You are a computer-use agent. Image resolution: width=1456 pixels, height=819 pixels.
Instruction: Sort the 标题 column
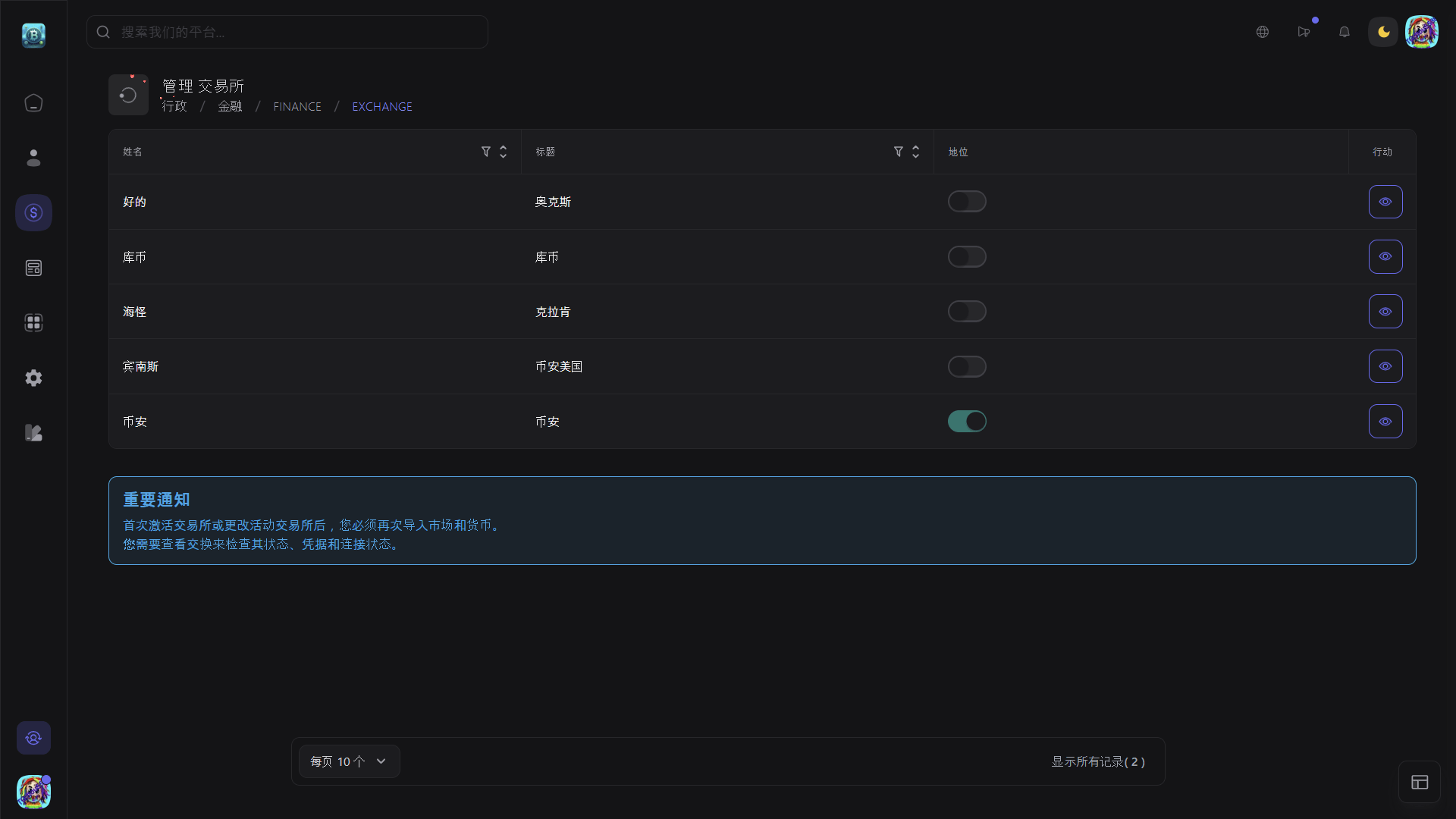916,152
